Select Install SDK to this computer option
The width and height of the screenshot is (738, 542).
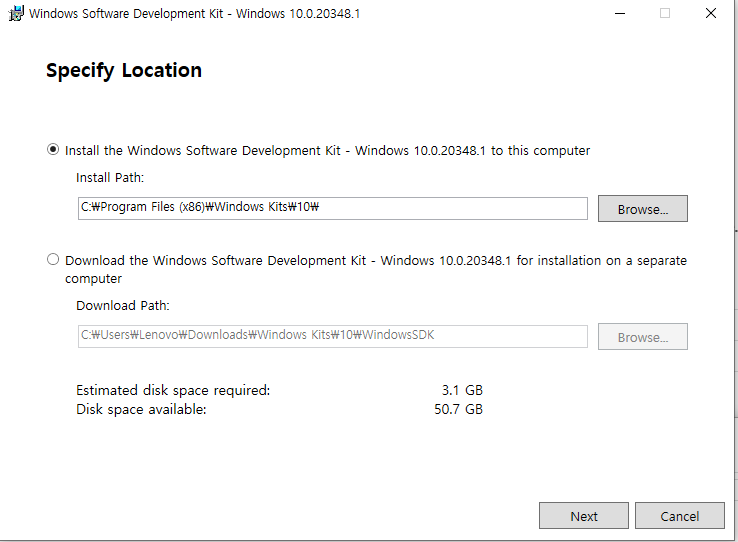[53, 150]
